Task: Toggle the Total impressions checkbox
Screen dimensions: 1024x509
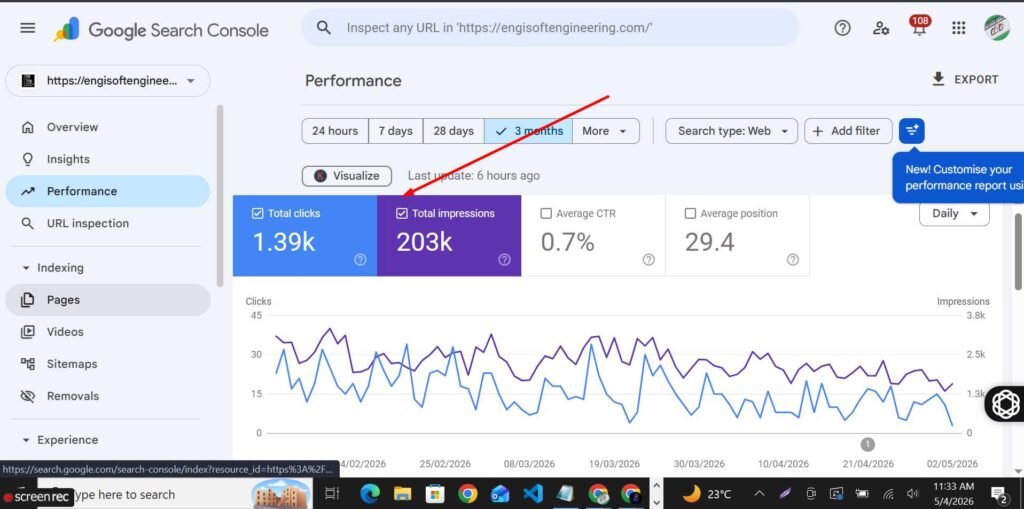Action: [402, 213]
